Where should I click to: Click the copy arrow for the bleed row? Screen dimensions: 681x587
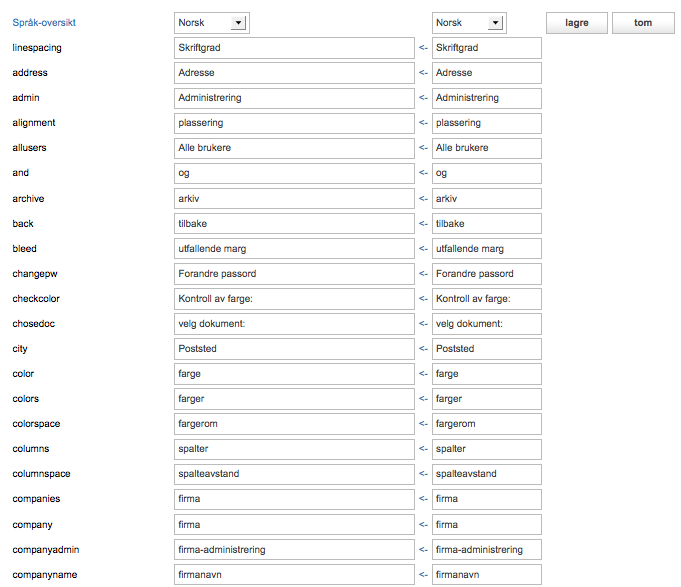pyautogui.click(x=423, y=249)
